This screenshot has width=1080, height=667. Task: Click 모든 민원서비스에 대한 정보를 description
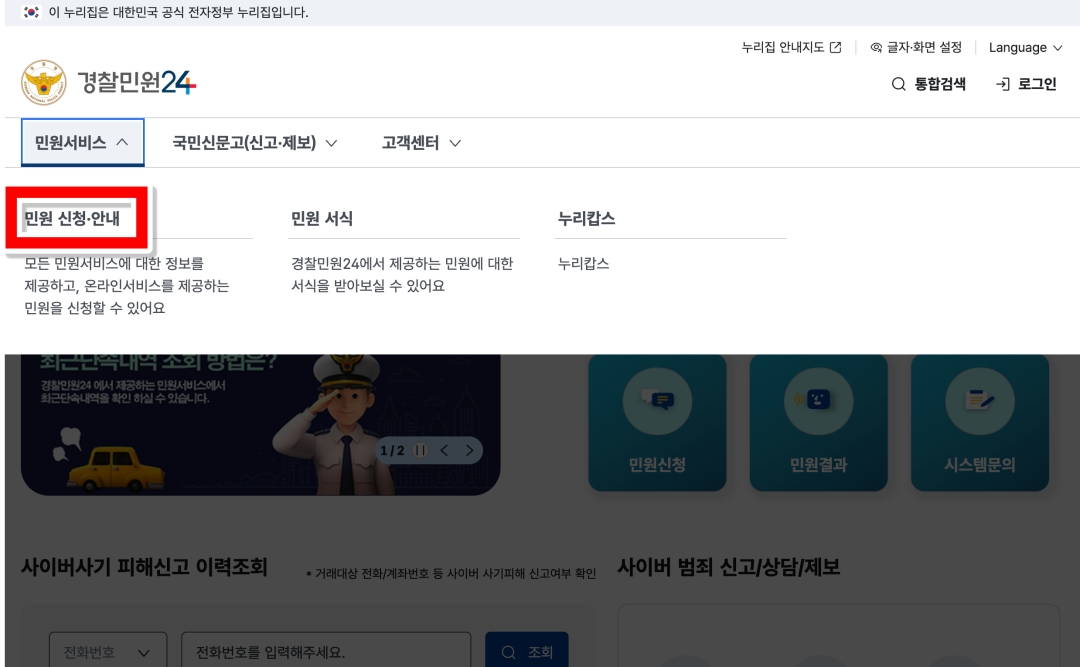point(127,285)
